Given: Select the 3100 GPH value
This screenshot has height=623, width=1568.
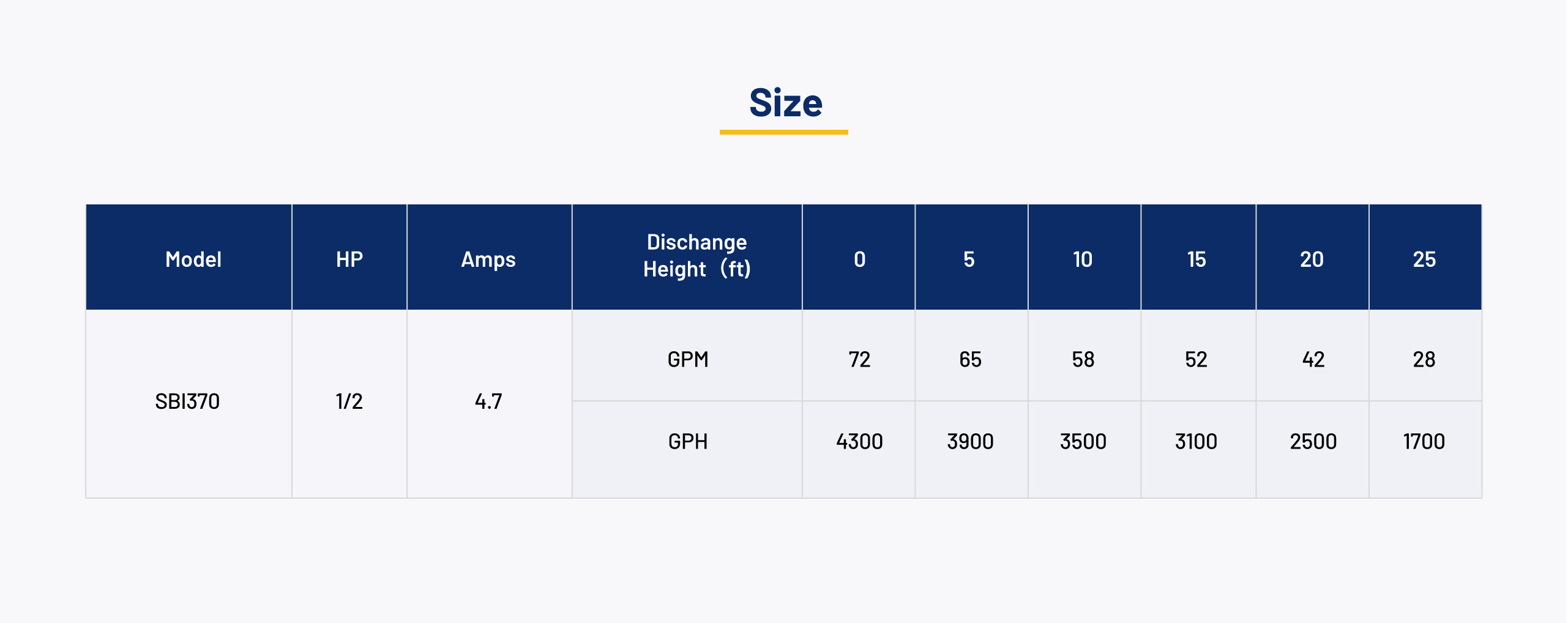Looking at the screenshot, I should 1196,441.
